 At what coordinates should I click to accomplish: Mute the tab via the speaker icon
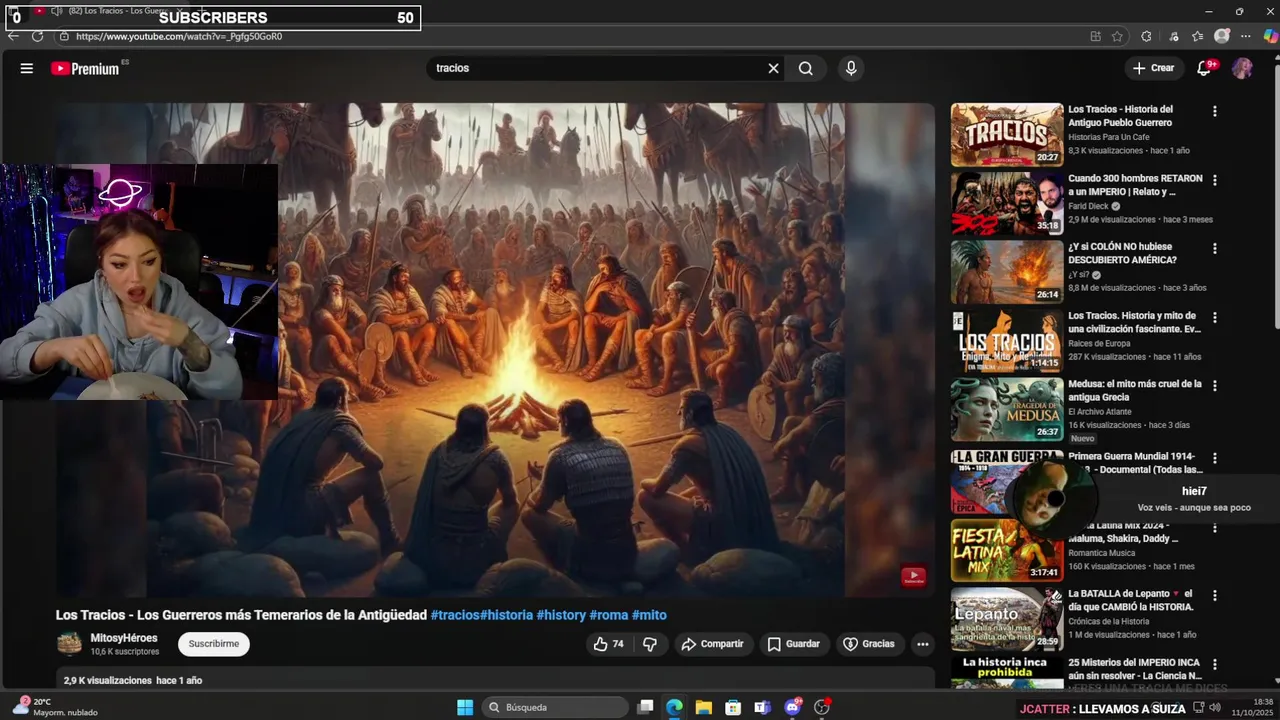click(57, 11)
